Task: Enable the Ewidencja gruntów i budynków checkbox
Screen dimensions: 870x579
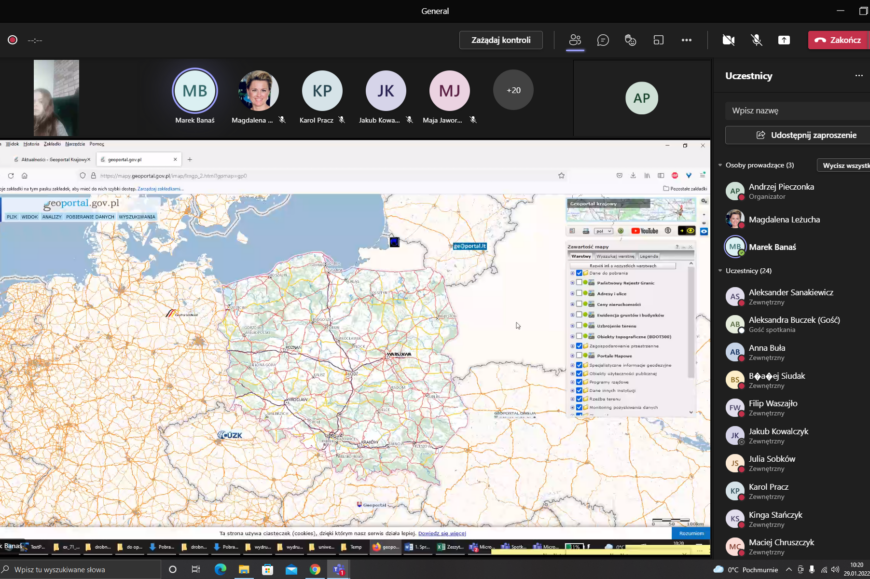Action: (579, 315)
